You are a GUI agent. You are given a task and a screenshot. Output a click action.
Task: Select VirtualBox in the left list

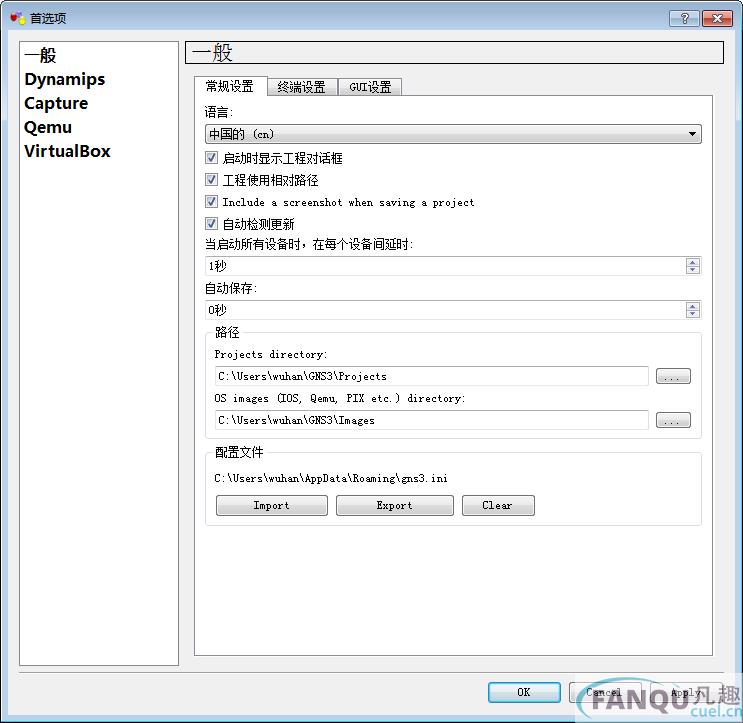click(x=67, y=151)
